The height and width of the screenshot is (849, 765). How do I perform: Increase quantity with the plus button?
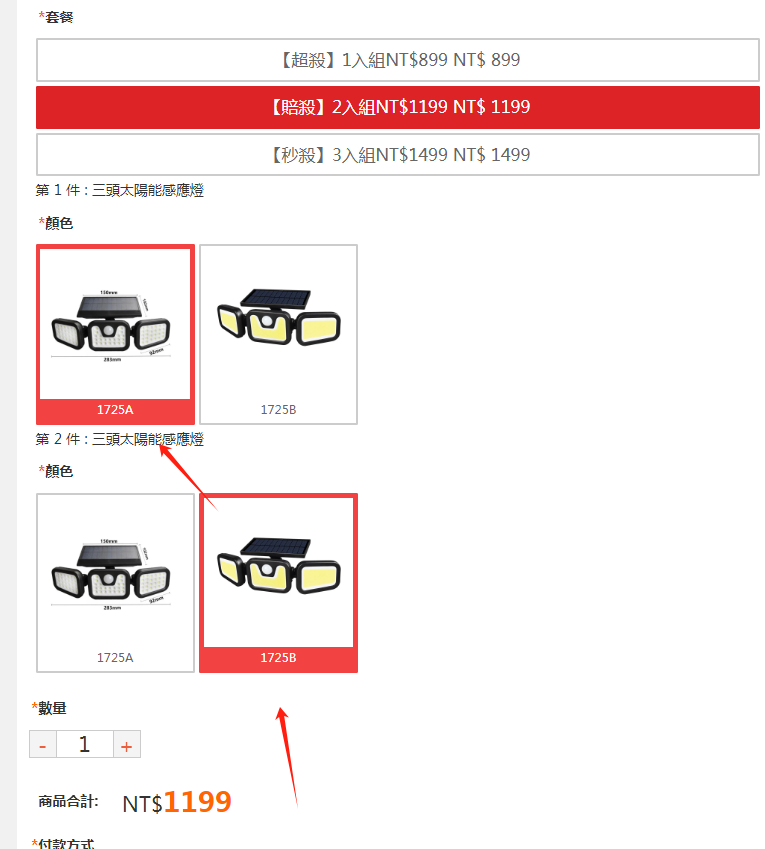click(x=127, y=744)
